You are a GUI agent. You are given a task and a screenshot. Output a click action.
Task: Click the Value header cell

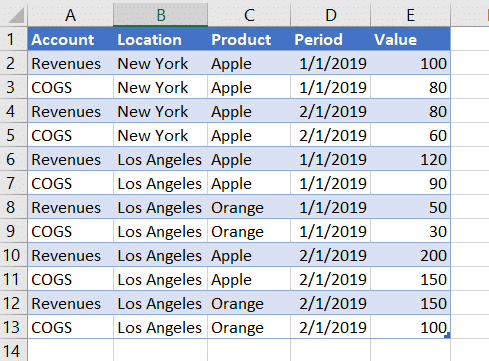[410, 39]
